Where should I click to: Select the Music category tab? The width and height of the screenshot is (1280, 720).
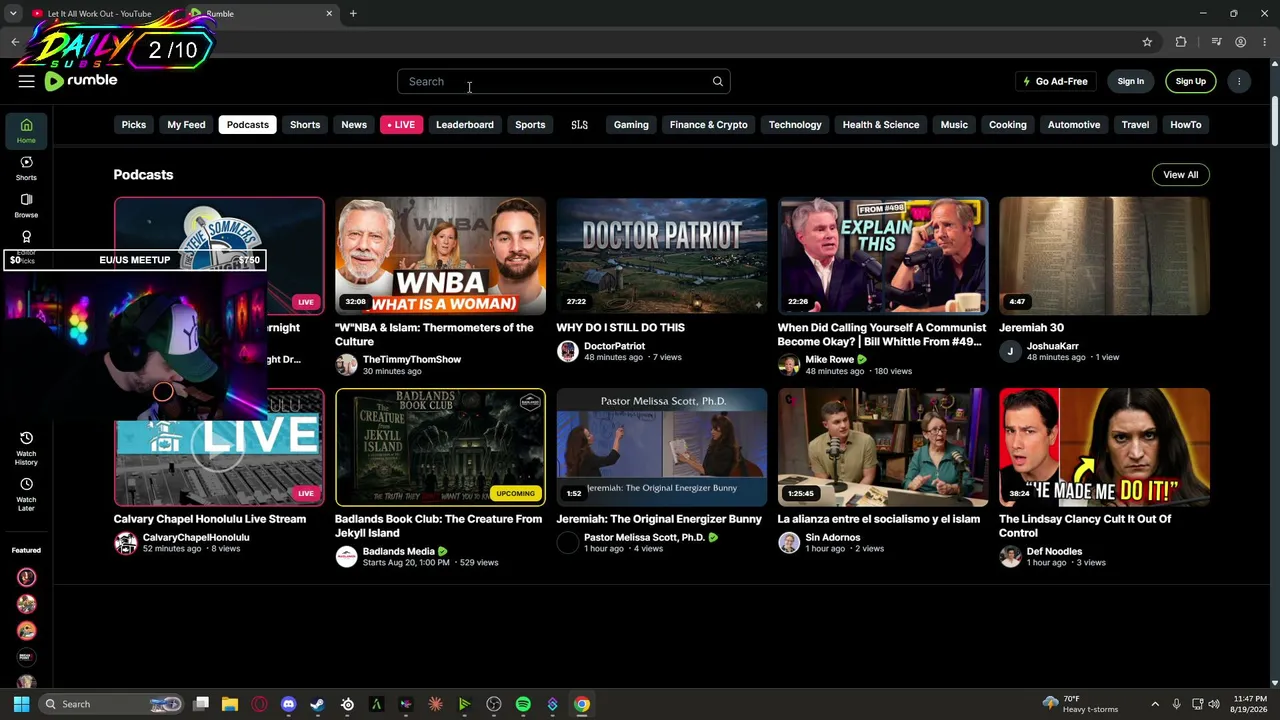point(954,125)
